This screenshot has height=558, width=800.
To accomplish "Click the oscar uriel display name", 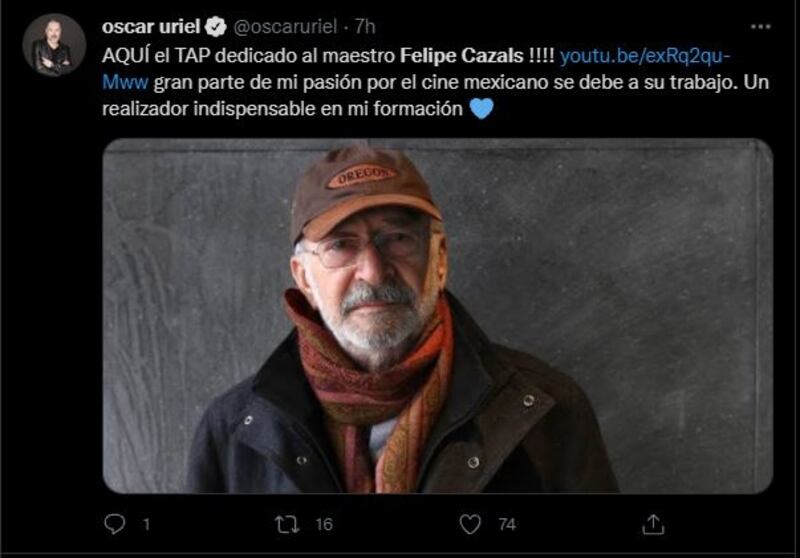I will [151, 27].
